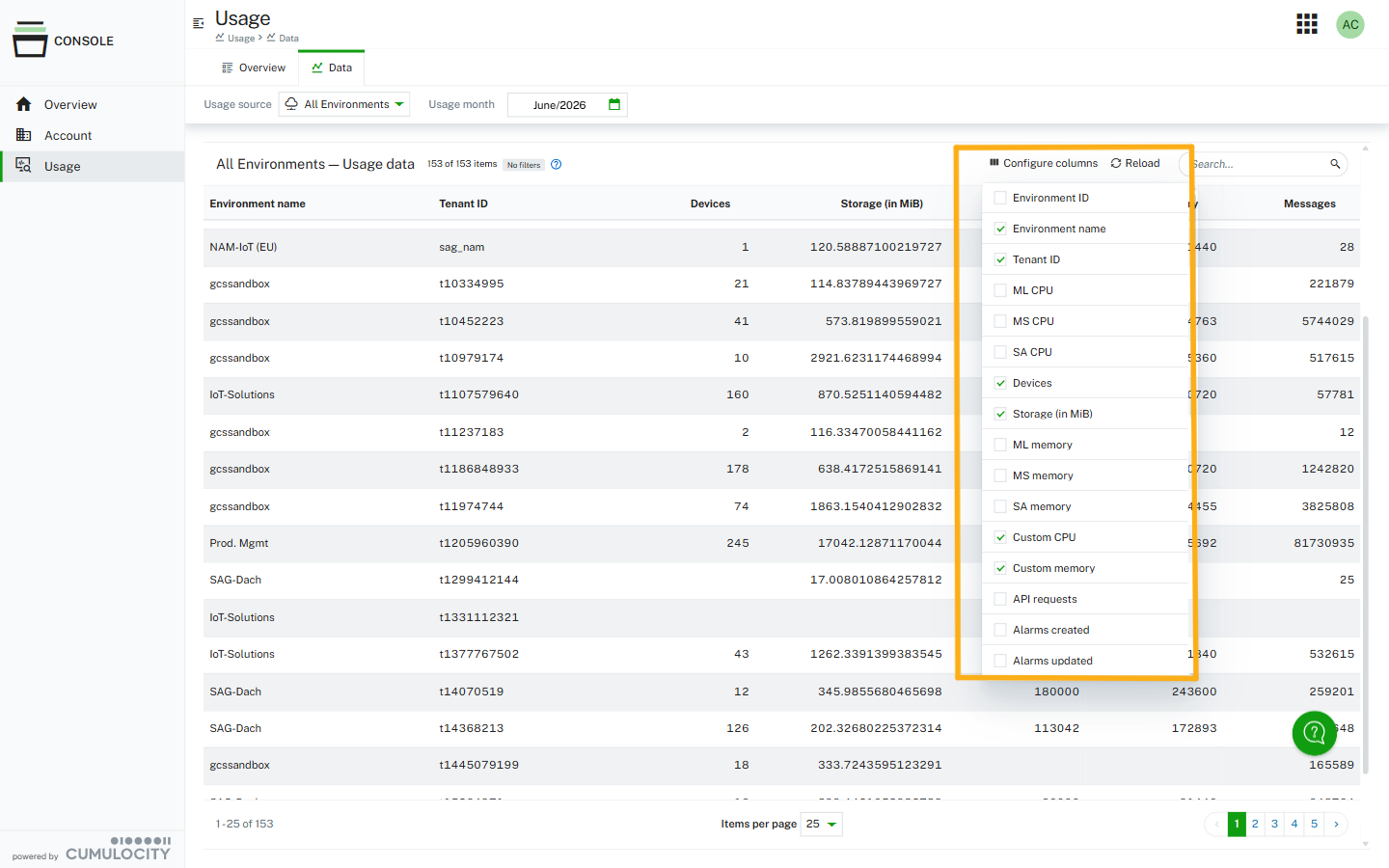Select tenant ID t1205960390 cell

point(478,543)
